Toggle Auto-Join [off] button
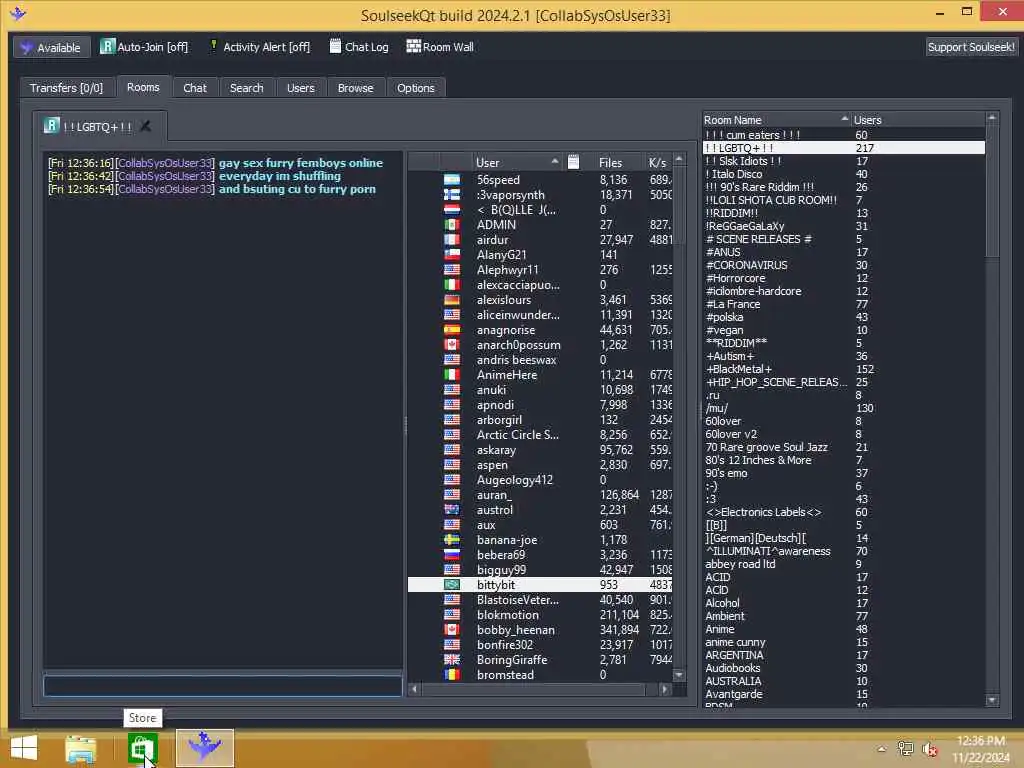1024x768 pixels. 144,47
